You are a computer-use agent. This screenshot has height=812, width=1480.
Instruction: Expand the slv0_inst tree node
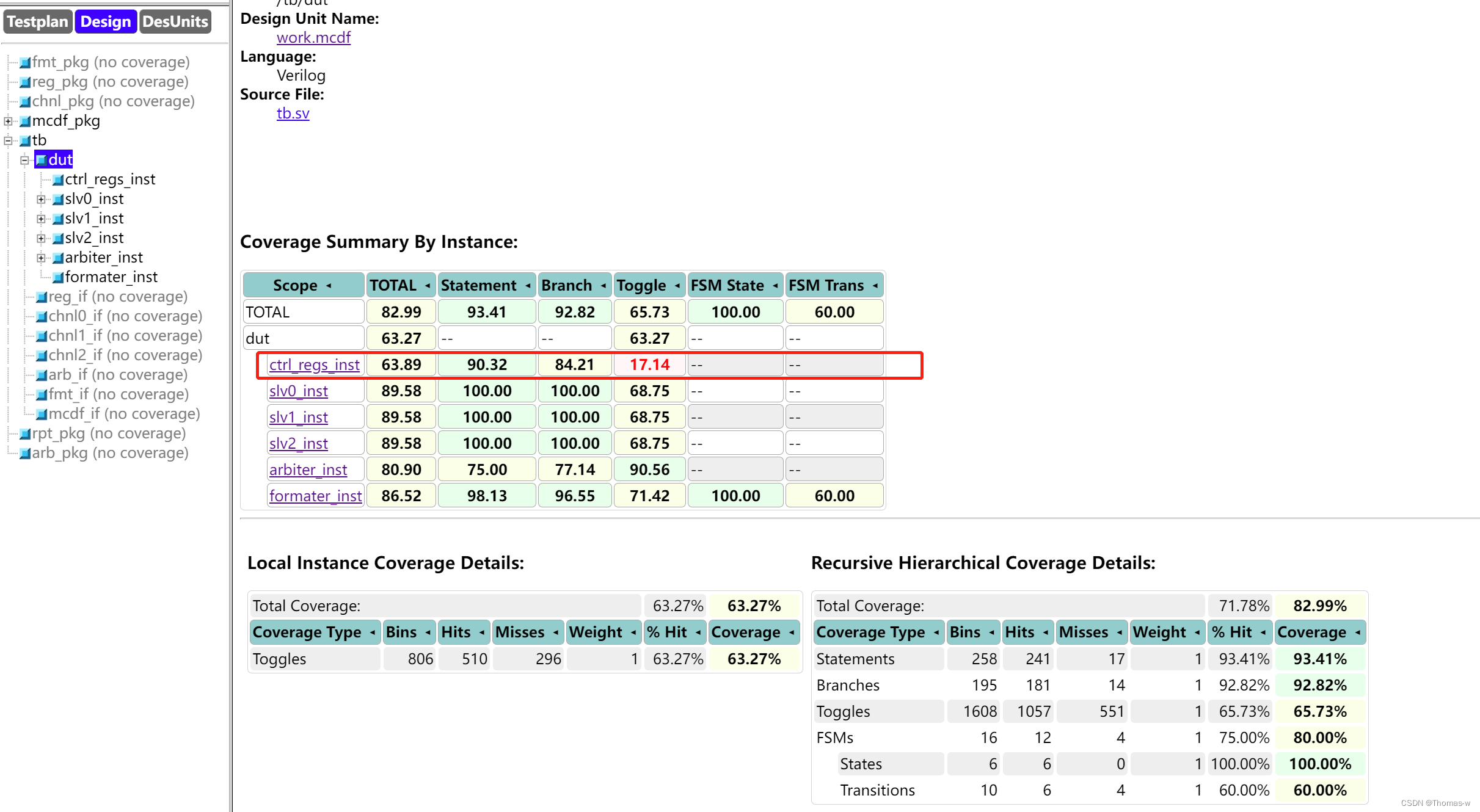click(x=41, y=199)
